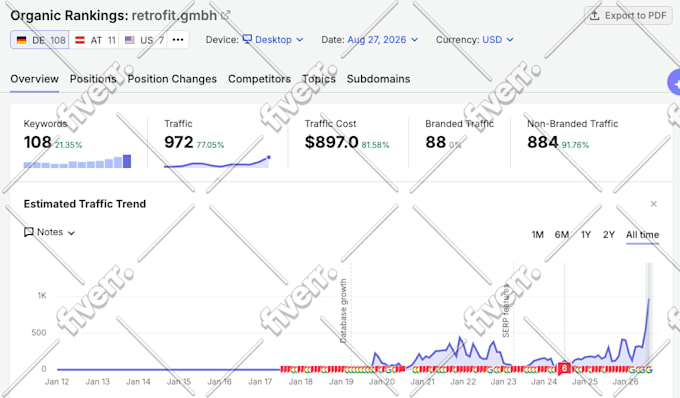Click the Non-Branded 91.76% change
Screen dimensions: 680x398
click(x=575, y=145)
